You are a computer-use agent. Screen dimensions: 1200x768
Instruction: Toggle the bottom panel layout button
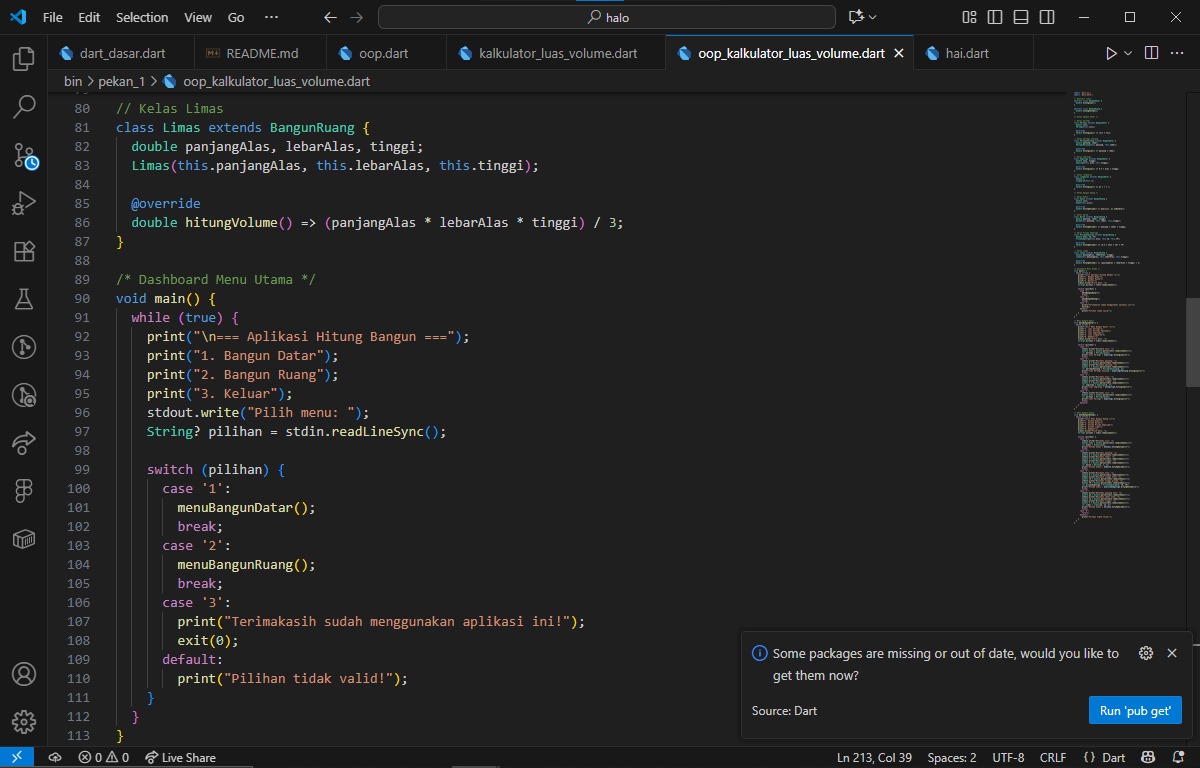(1021, 17)
